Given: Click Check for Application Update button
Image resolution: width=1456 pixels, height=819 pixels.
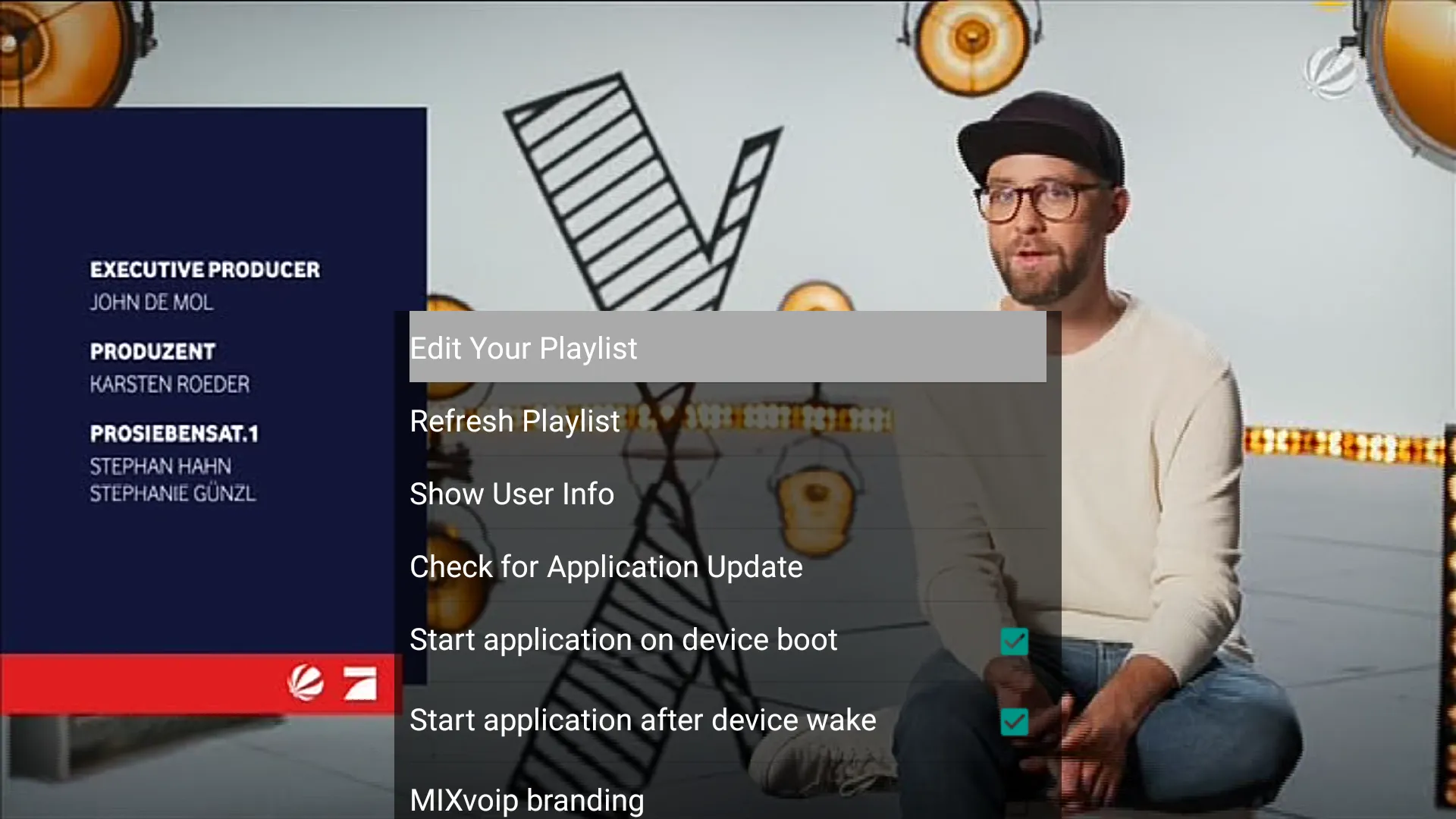Looking at the screenshot, I should (x=606, y=565).
